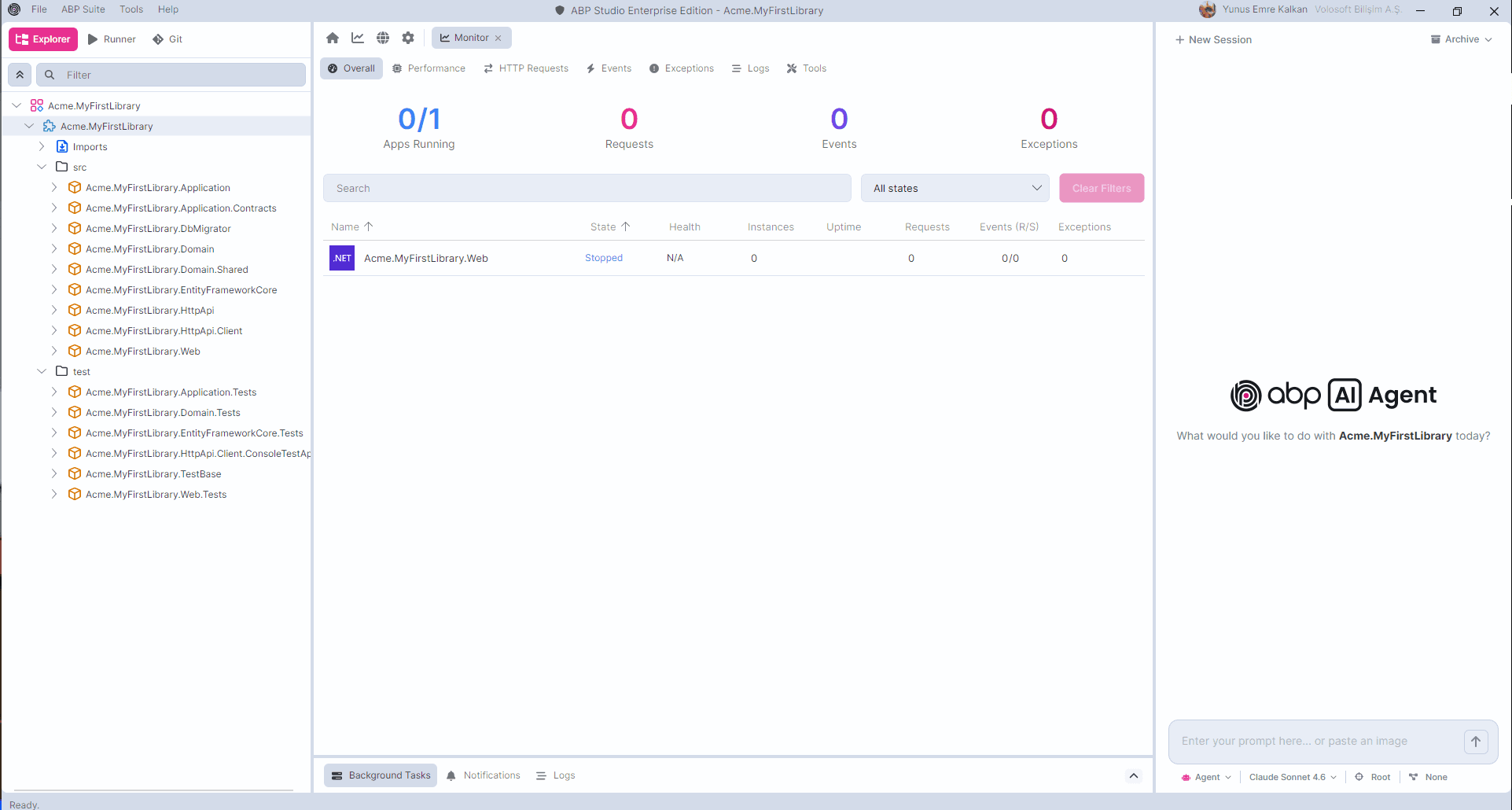The width and height of the screenshot is (1512, 810).
Task: Expand Acme.MyFirstLibrary.Web.Tests node
Action: pos(54,494)
